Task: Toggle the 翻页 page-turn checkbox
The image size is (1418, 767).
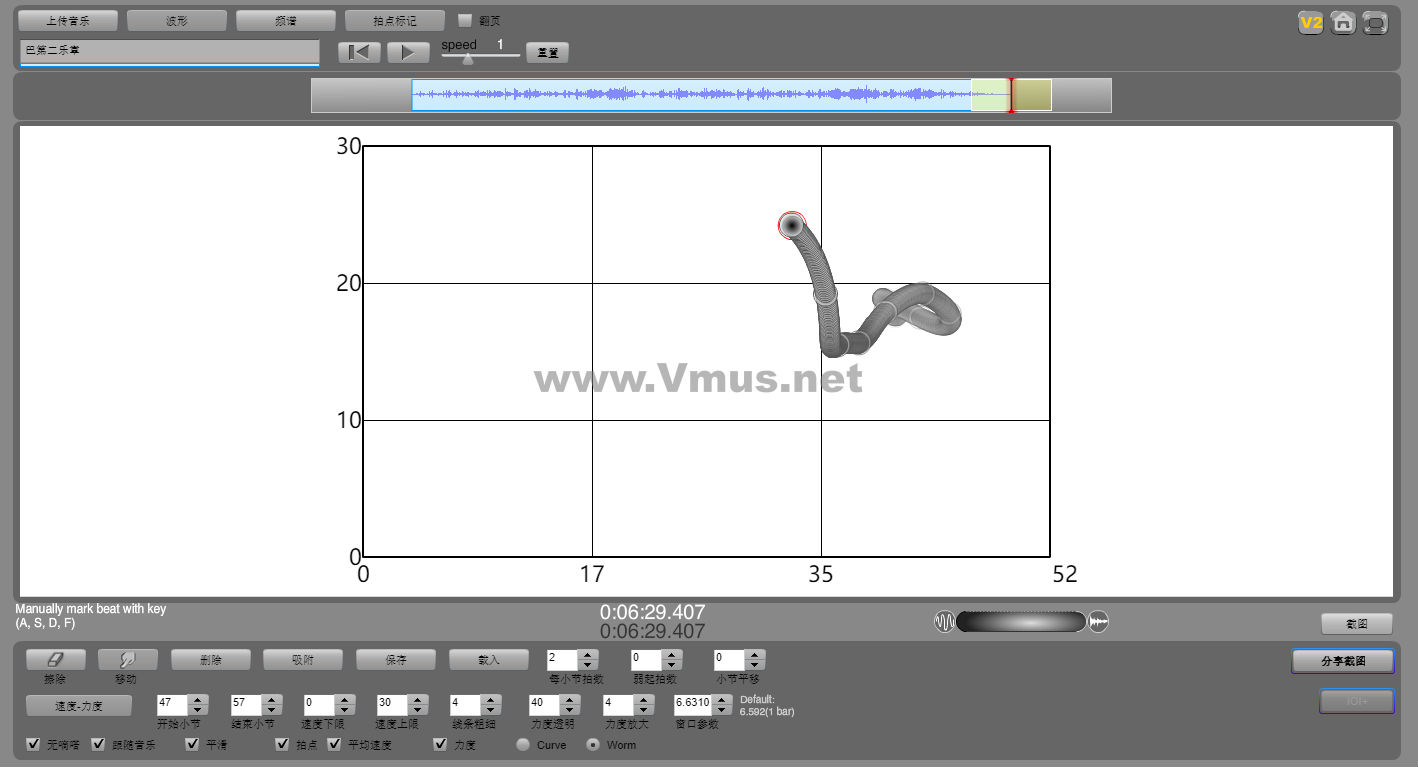Action: 465,20
